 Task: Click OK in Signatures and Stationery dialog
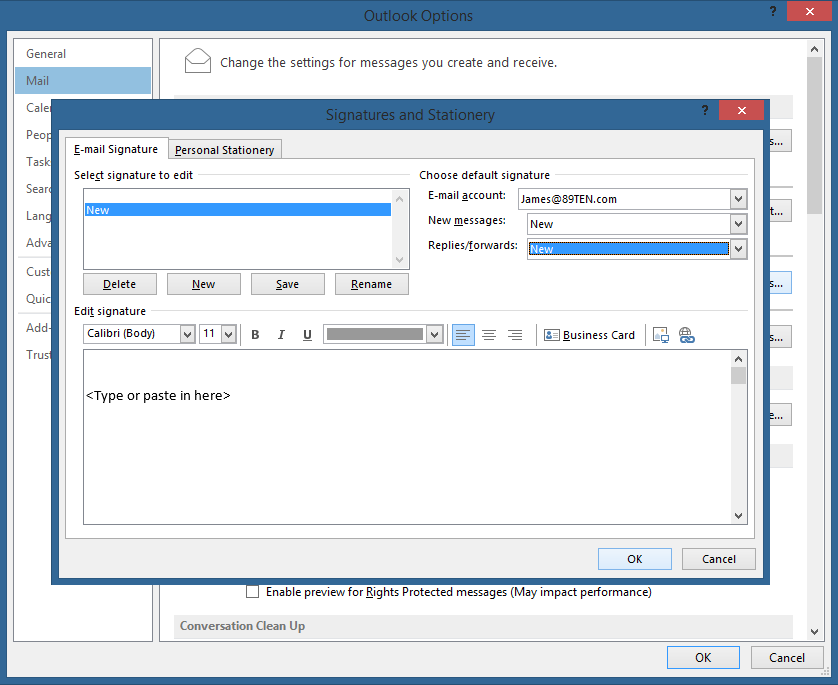634,559
